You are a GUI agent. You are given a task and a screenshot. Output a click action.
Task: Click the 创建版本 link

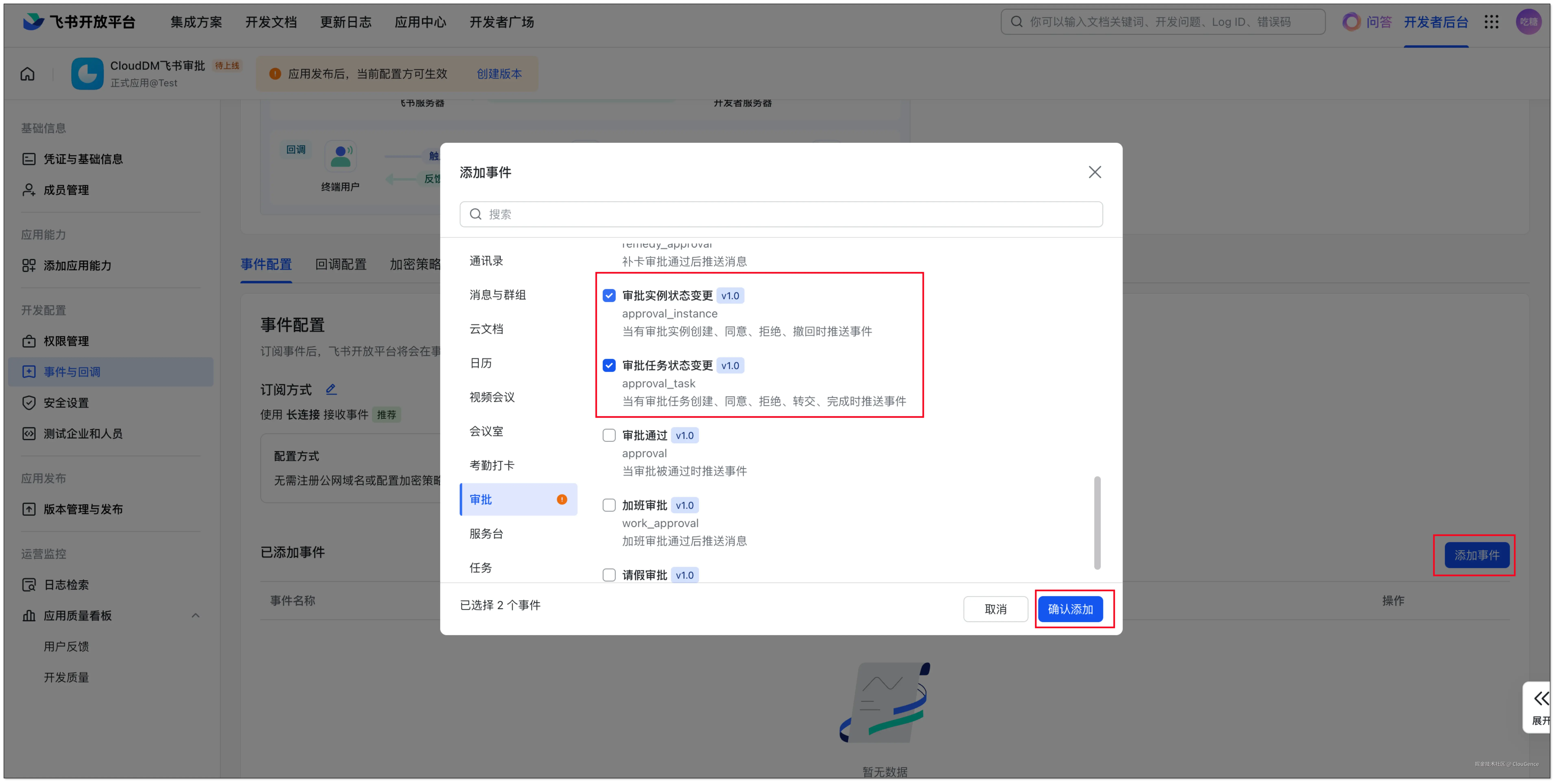click(499, 74)
